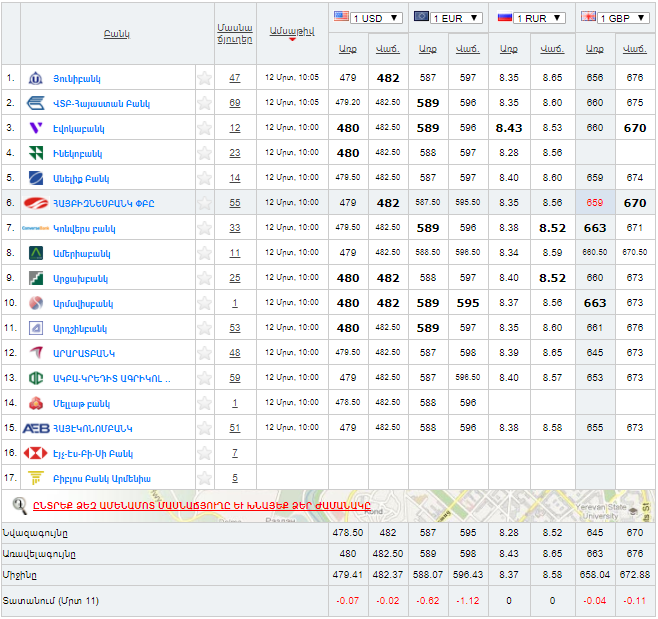Sort by USD Առք buy column header

click(x=347, y=48)
